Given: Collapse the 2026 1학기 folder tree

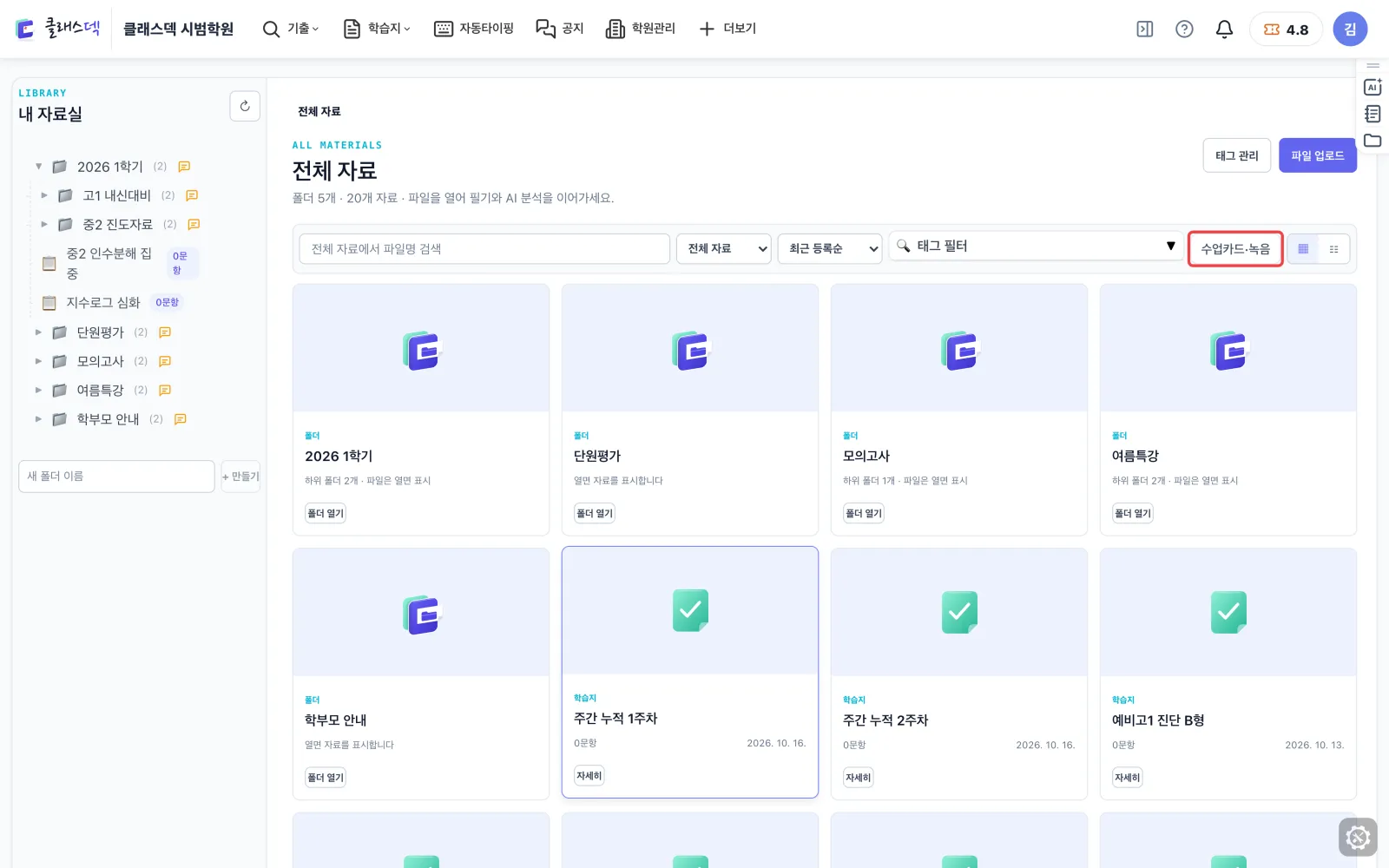Looking at the screenshot, I should (x=38, y=167).
